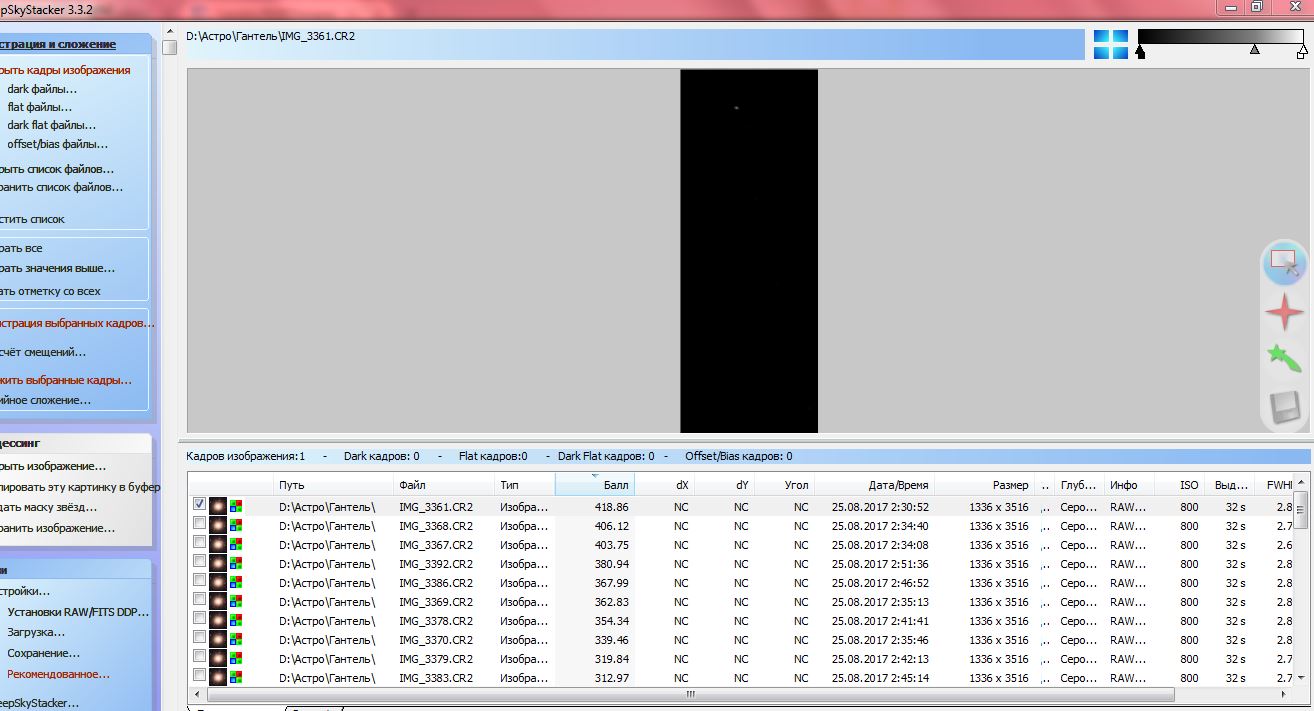Uncheck the IMG_3361.CR2 checkbox
Screen dimensions: 1314x711
(200, 506)
